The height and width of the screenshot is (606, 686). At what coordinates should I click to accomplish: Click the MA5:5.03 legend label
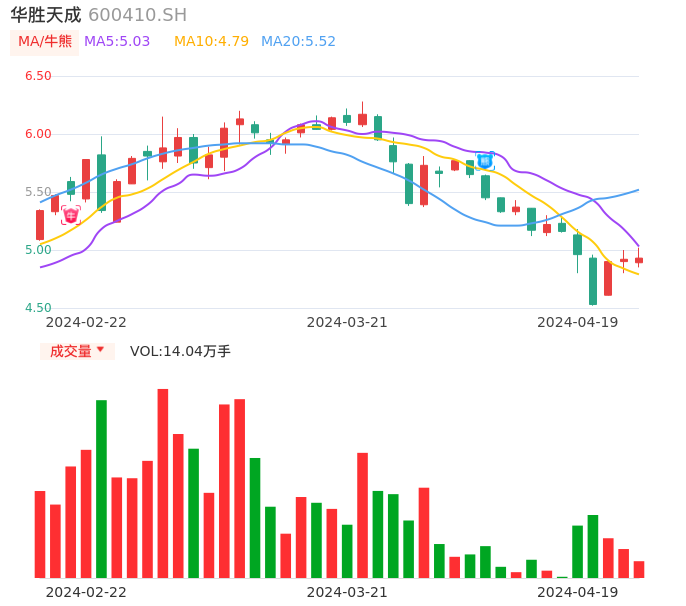pos(117,42)
